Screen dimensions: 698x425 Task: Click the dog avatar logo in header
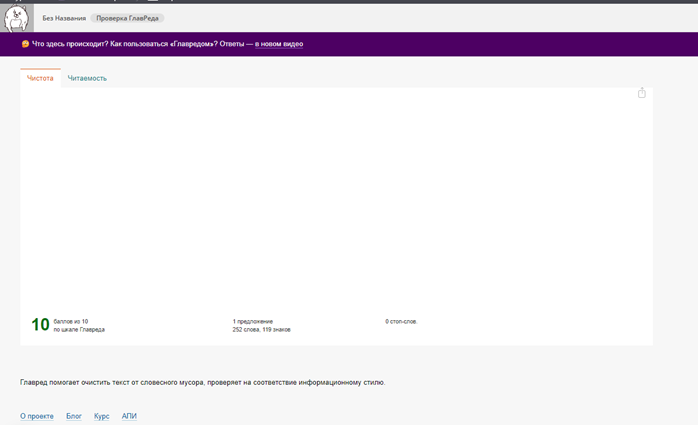[x=17, y=17]
